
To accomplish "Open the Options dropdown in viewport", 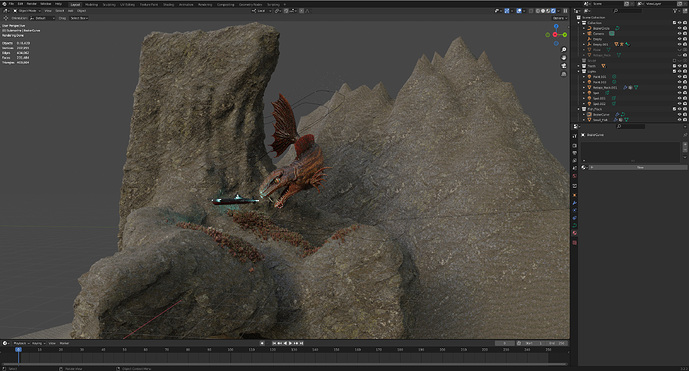I will (559, 18).
